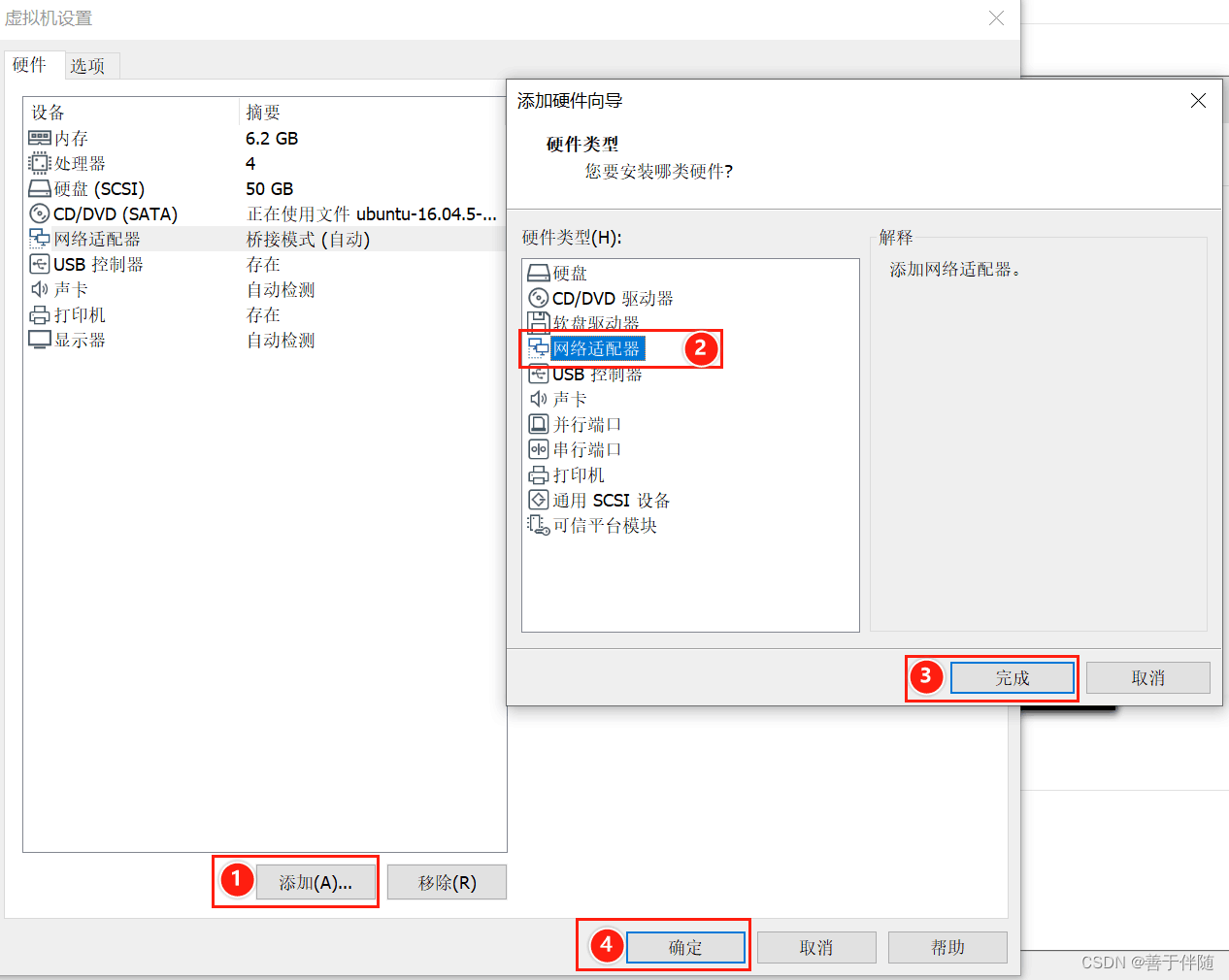
Task: Click the printer icon in the device list
Action: click(x=40, y=314)
